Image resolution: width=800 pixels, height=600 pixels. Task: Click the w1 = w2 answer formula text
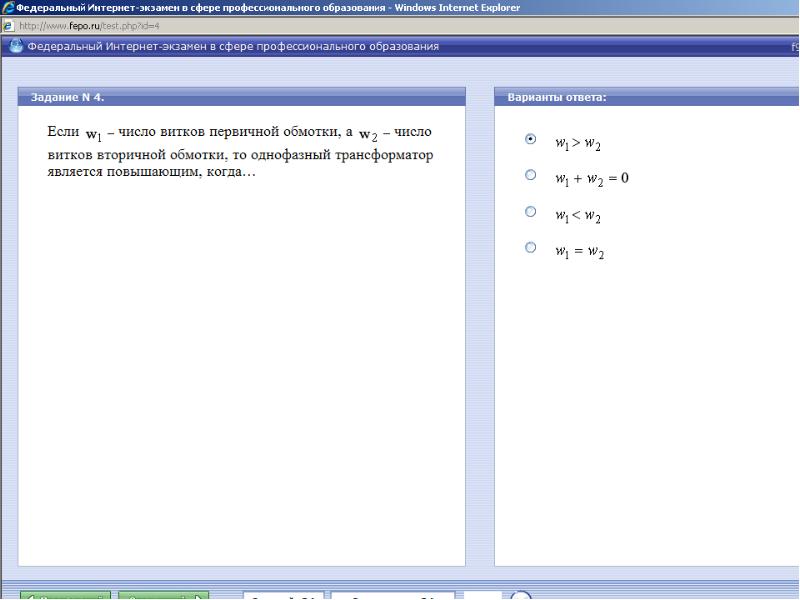[x=580, y=252]
